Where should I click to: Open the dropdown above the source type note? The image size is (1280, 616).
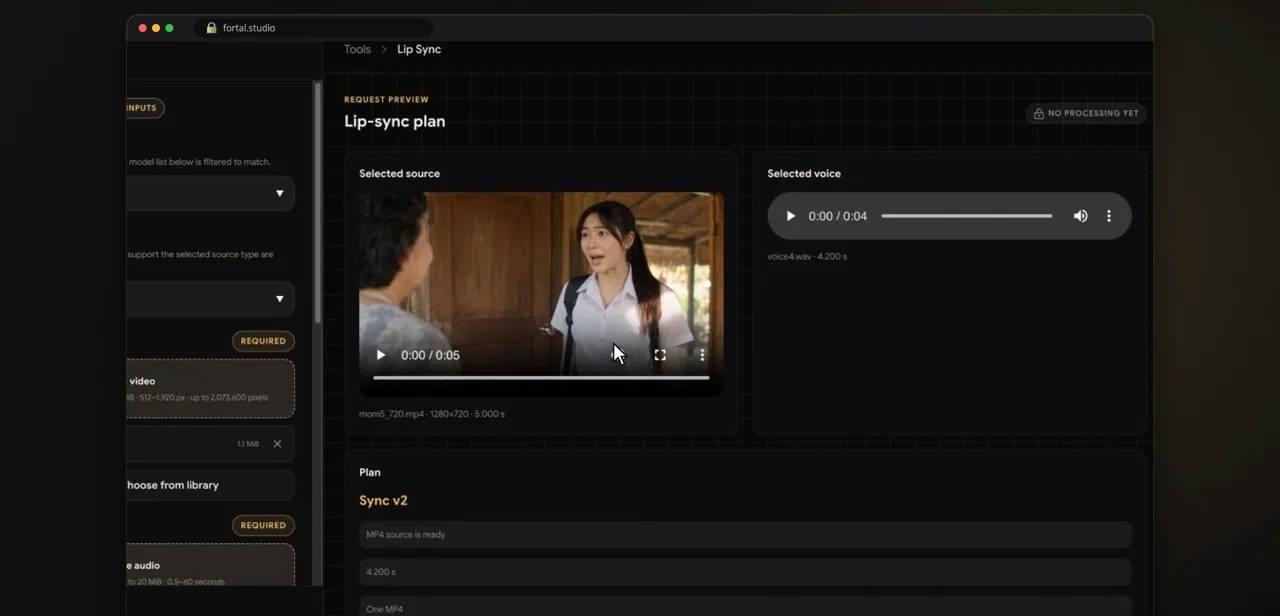(x=211, y=194)
